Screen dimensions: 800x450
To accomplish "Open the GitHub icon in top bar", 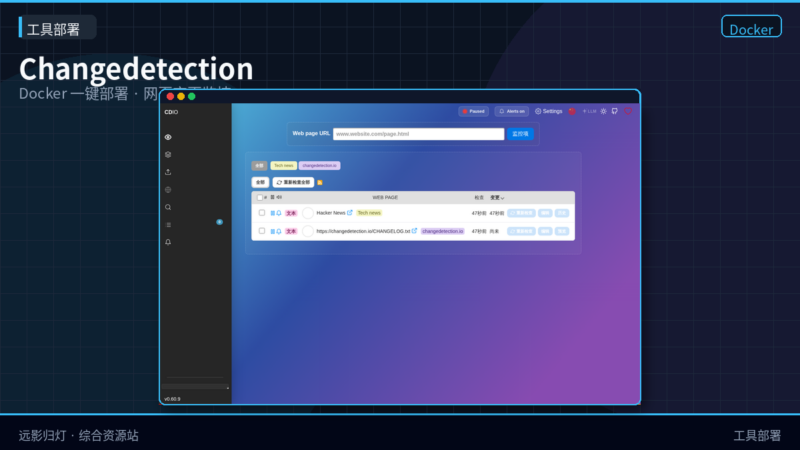I will click(615, 111).
